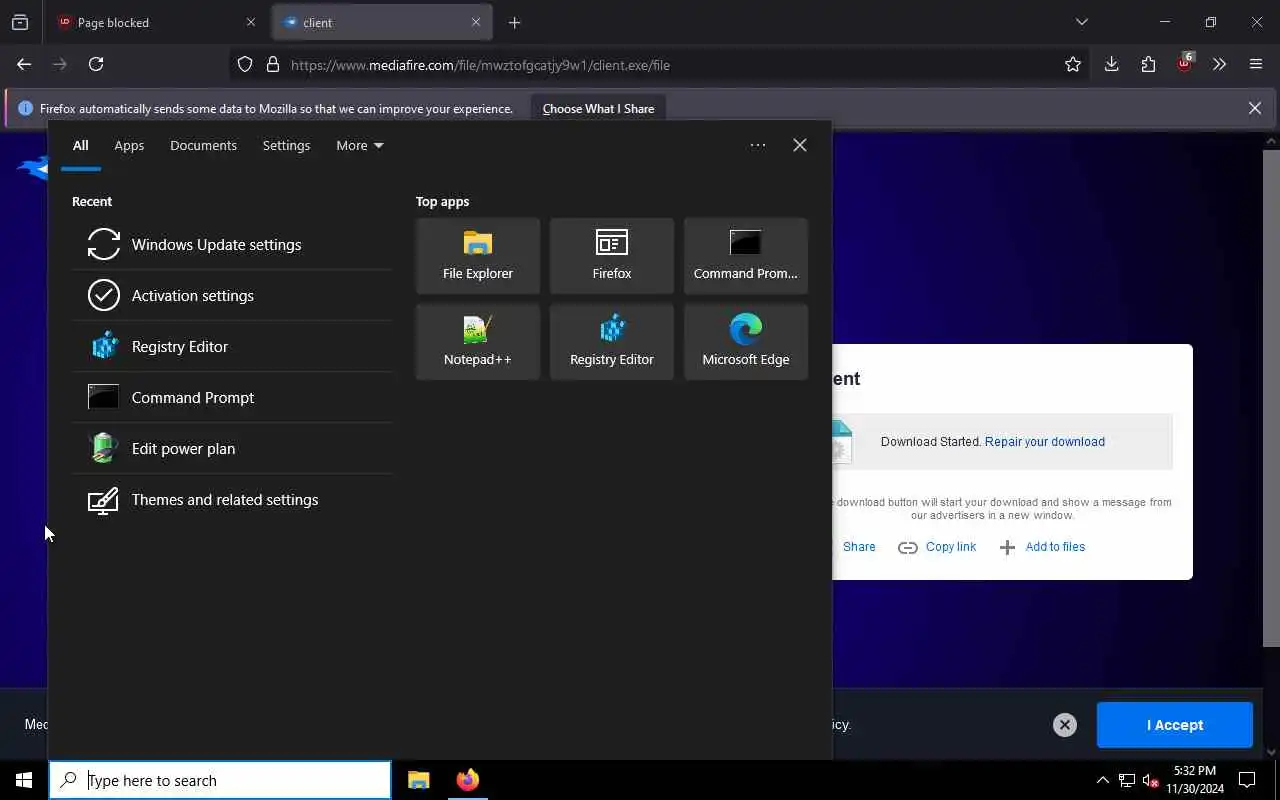Click the I Accept cookie button

(1174, 725)
